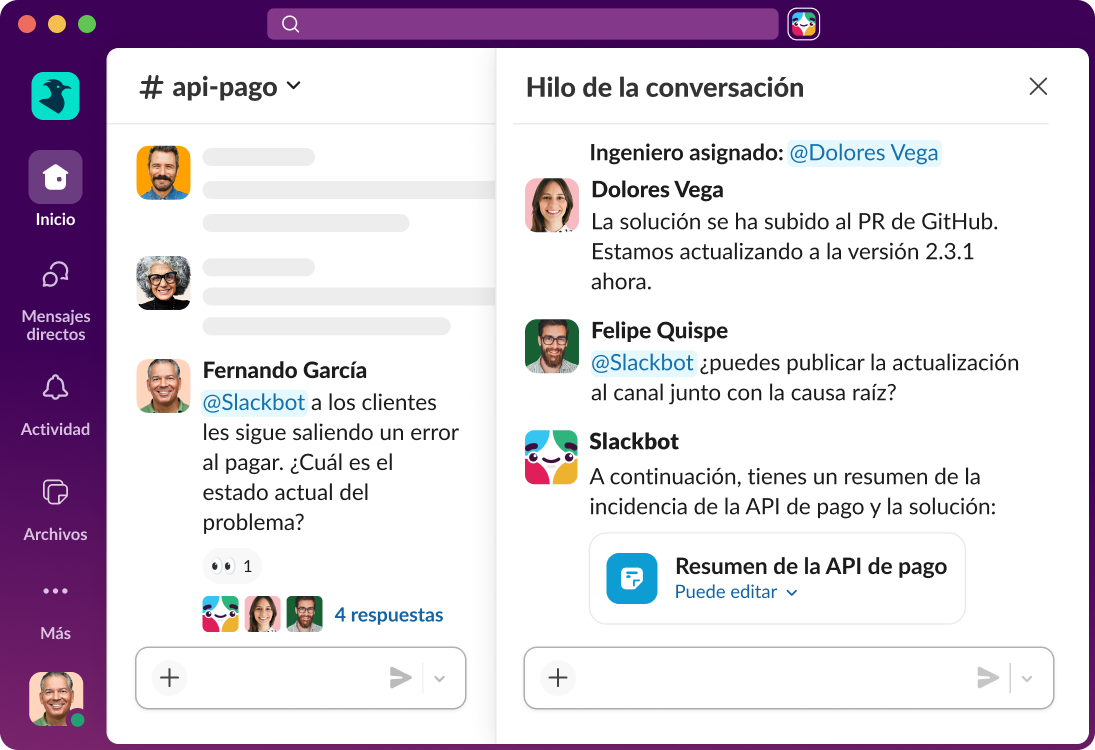Screen dimensions: 1095x750
Task: Open Mensajes directos in the sidebar
Action: tap(55, 302)
